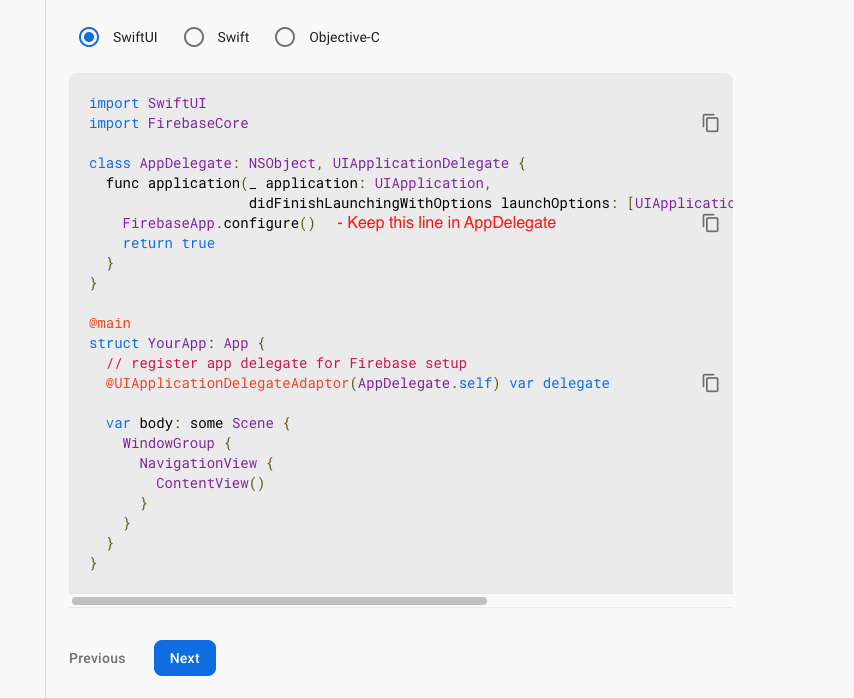
Task: Switch to Objective-C code sample
Action: (x=285, y=37)
